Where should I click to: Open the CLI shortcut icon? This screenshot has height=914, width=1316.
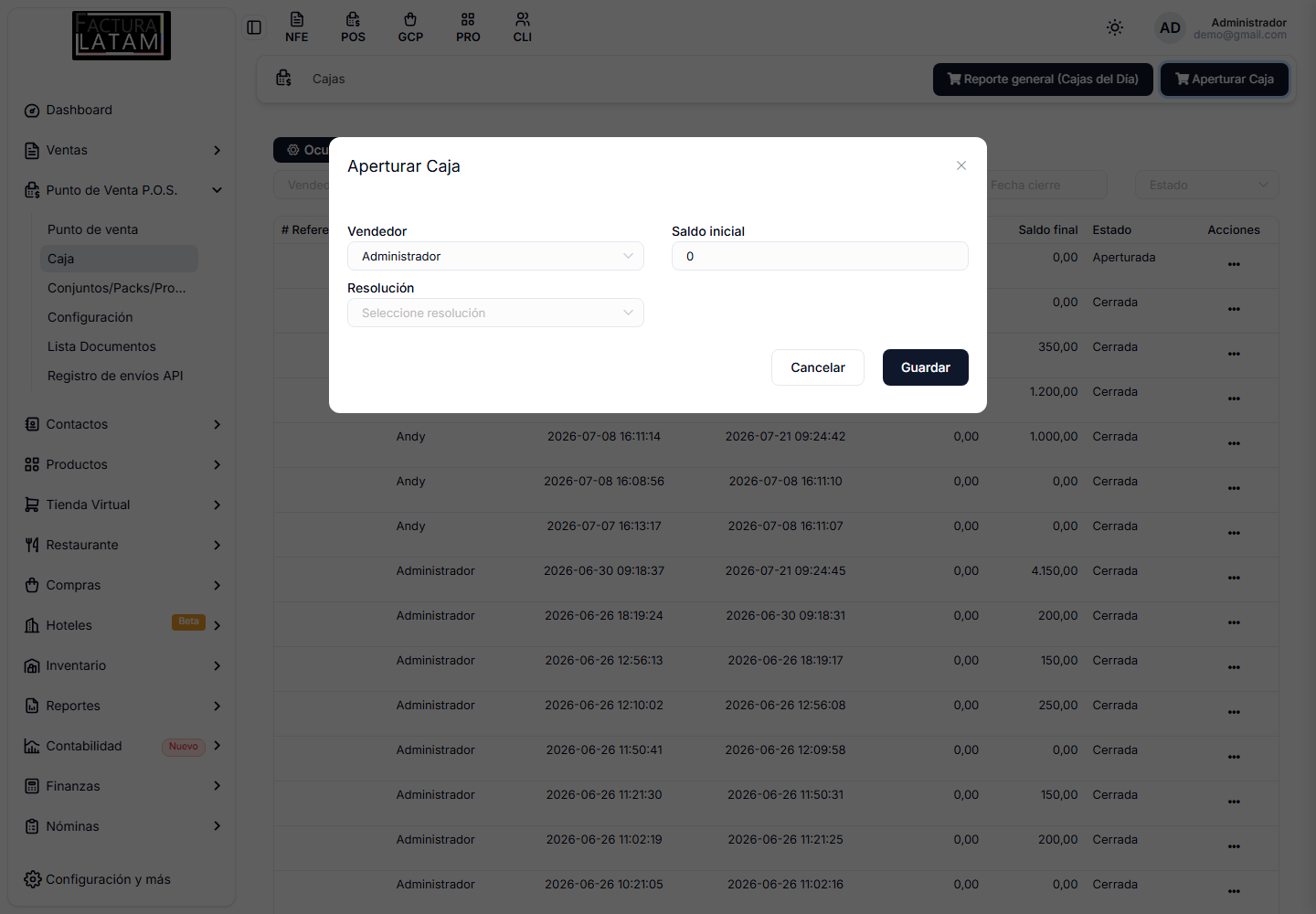(x=523, y=27)
